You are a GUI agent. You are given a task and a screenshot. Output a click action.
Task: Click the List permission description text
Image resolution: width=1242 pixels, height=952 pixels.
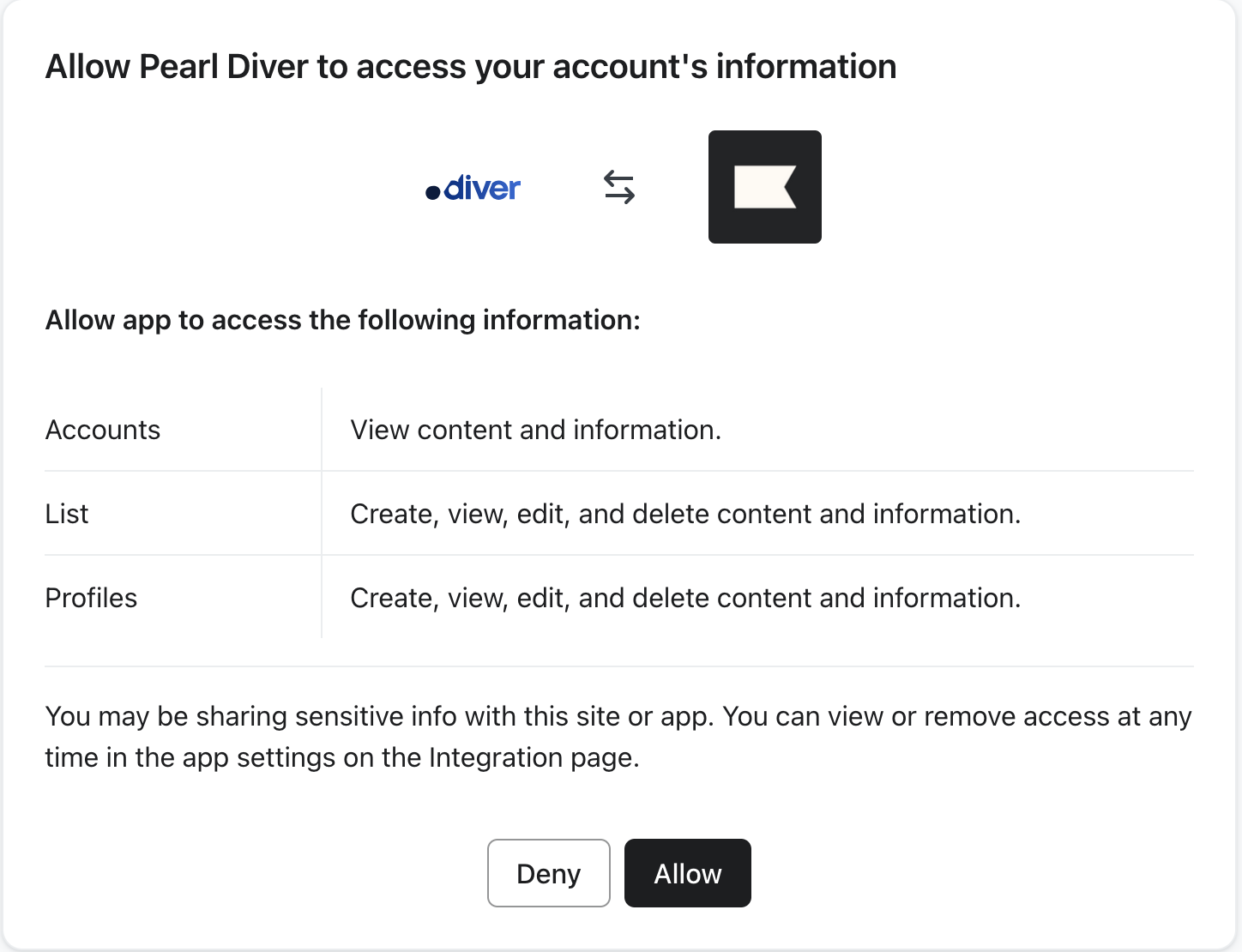click(684, 514)
